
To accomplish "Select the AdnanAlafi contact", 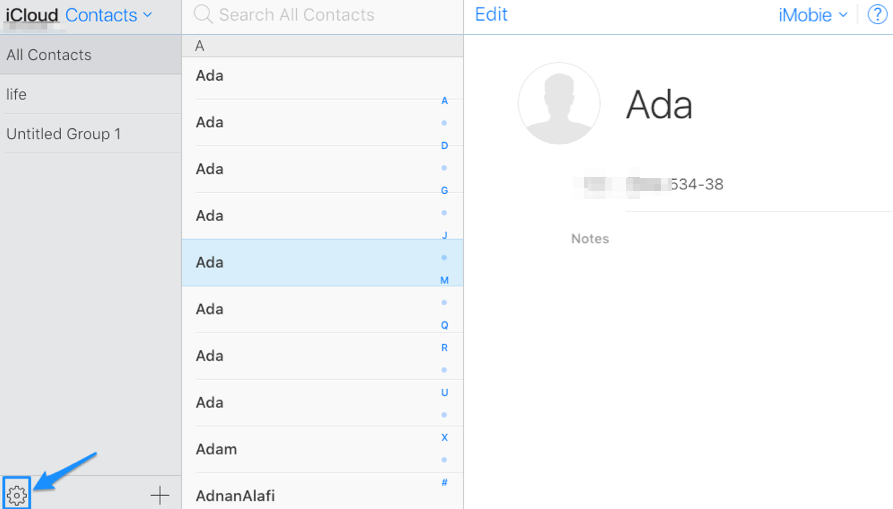I will (310, 495).
